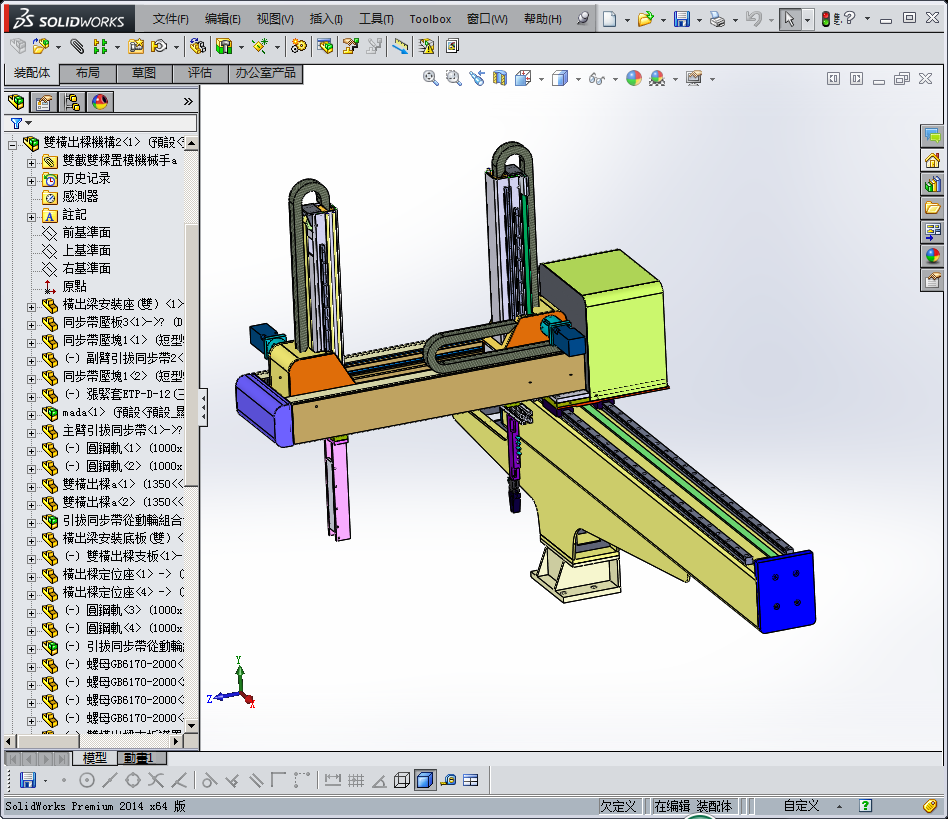Select the 装配体 command tab
Screen dimensions: 948x819
(x=31, y=73)
